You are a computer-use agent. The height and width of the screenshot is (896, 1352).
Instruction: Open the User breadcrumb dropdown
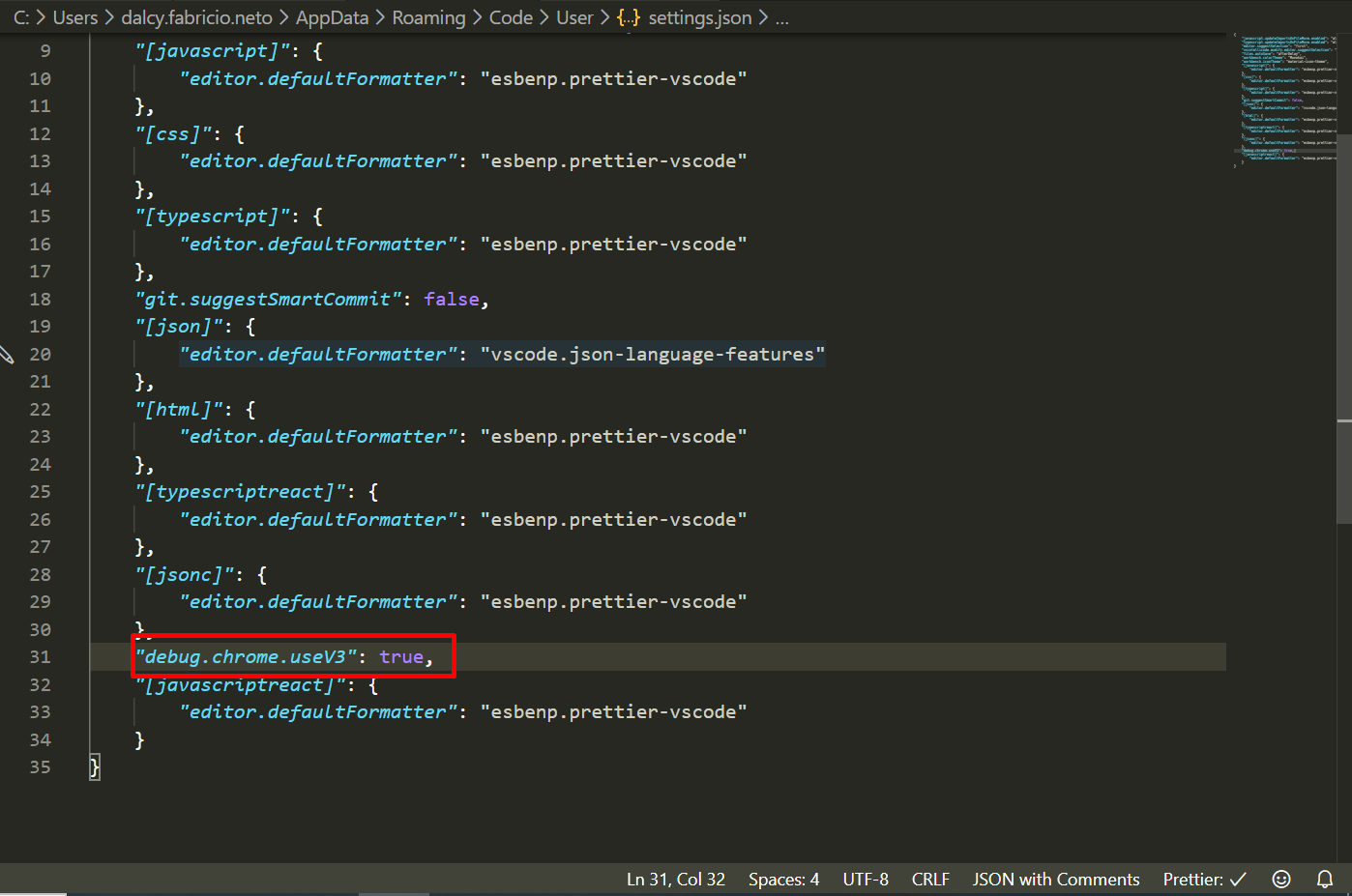click(x=574, y=17)
